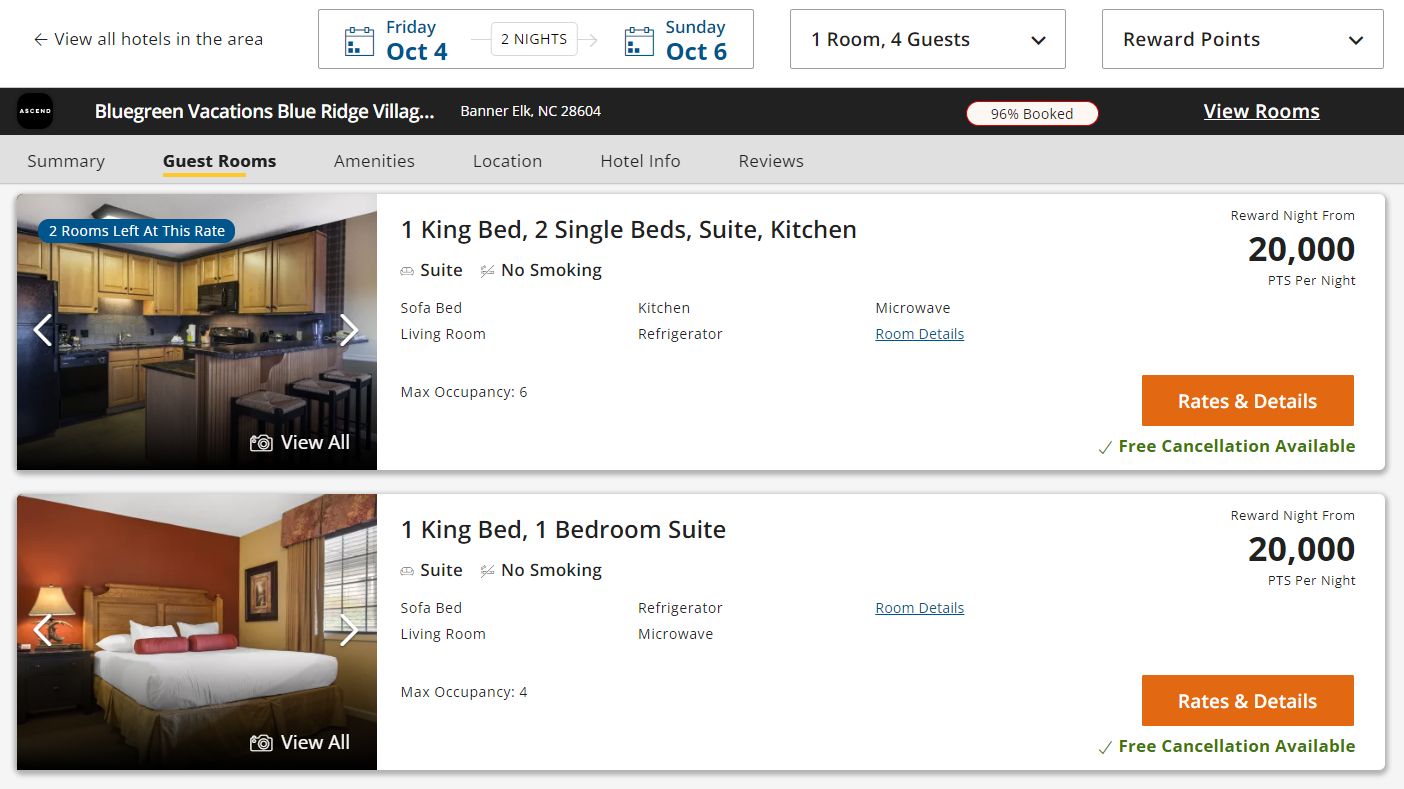Click Rates & Details for the kitchen suite
Viewport: 1404px width, 789px height.
1247,400
